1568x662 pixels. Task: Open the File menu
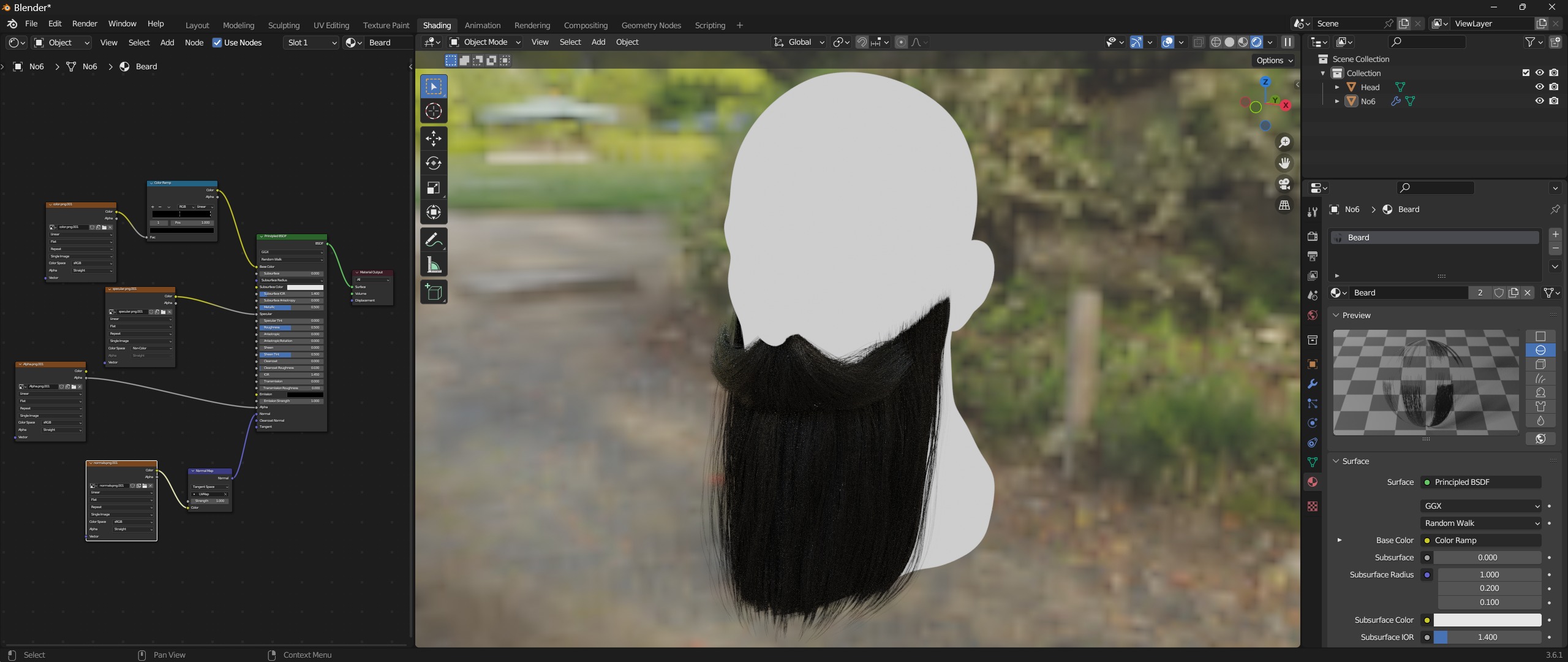pyautogui.click(x=31, y=24)
